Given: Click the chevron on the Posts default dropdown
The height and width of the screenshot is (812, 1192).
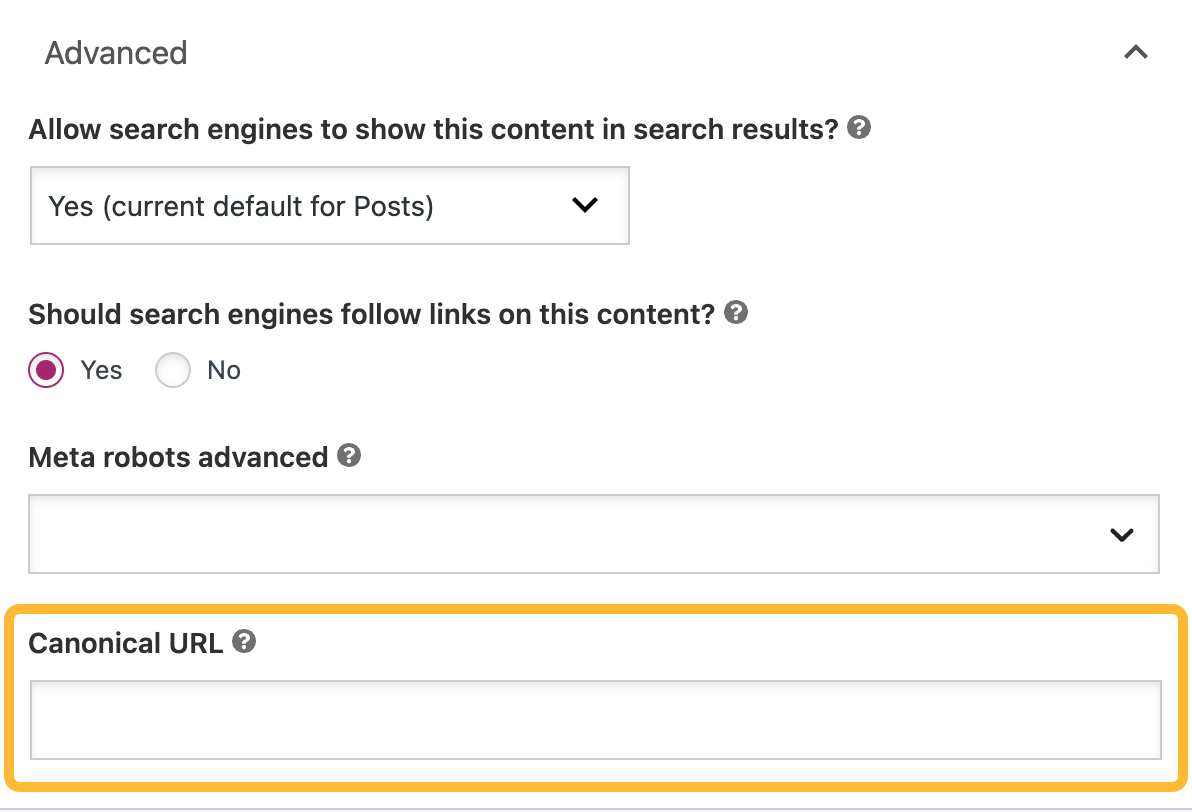Looking at the screenshot, I should pyautogui.click(x=585, y=205).
